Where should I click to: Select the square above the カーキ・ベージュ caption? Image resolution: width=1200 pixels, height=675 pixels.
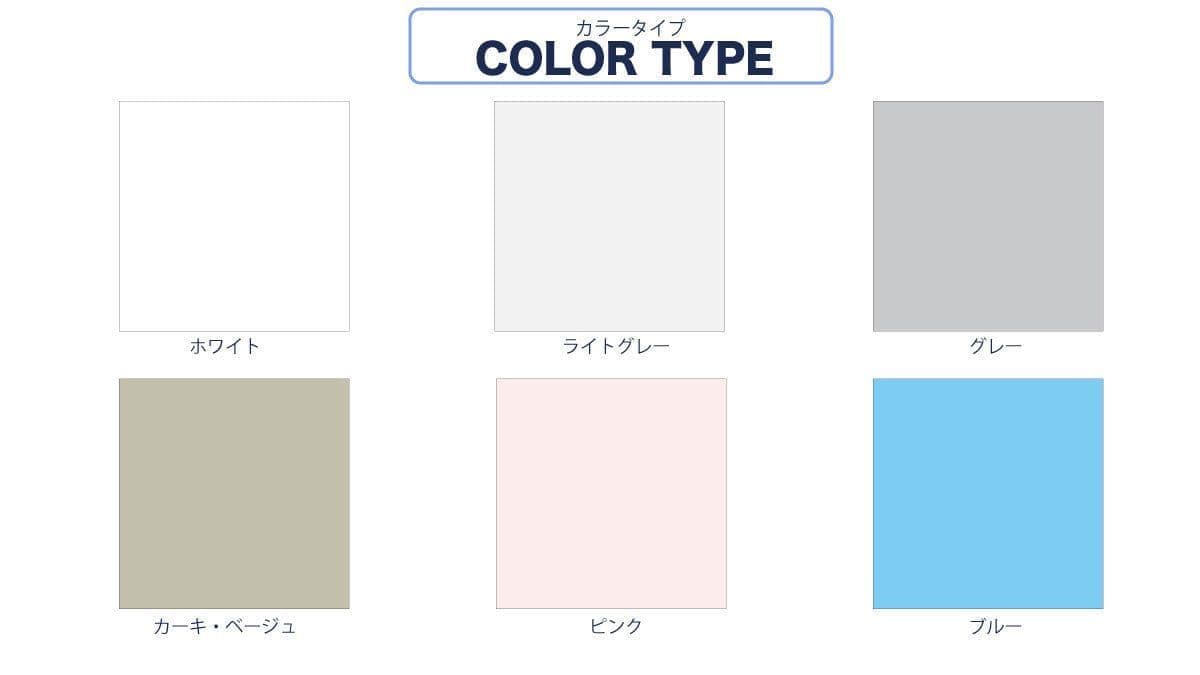[234, 493]
